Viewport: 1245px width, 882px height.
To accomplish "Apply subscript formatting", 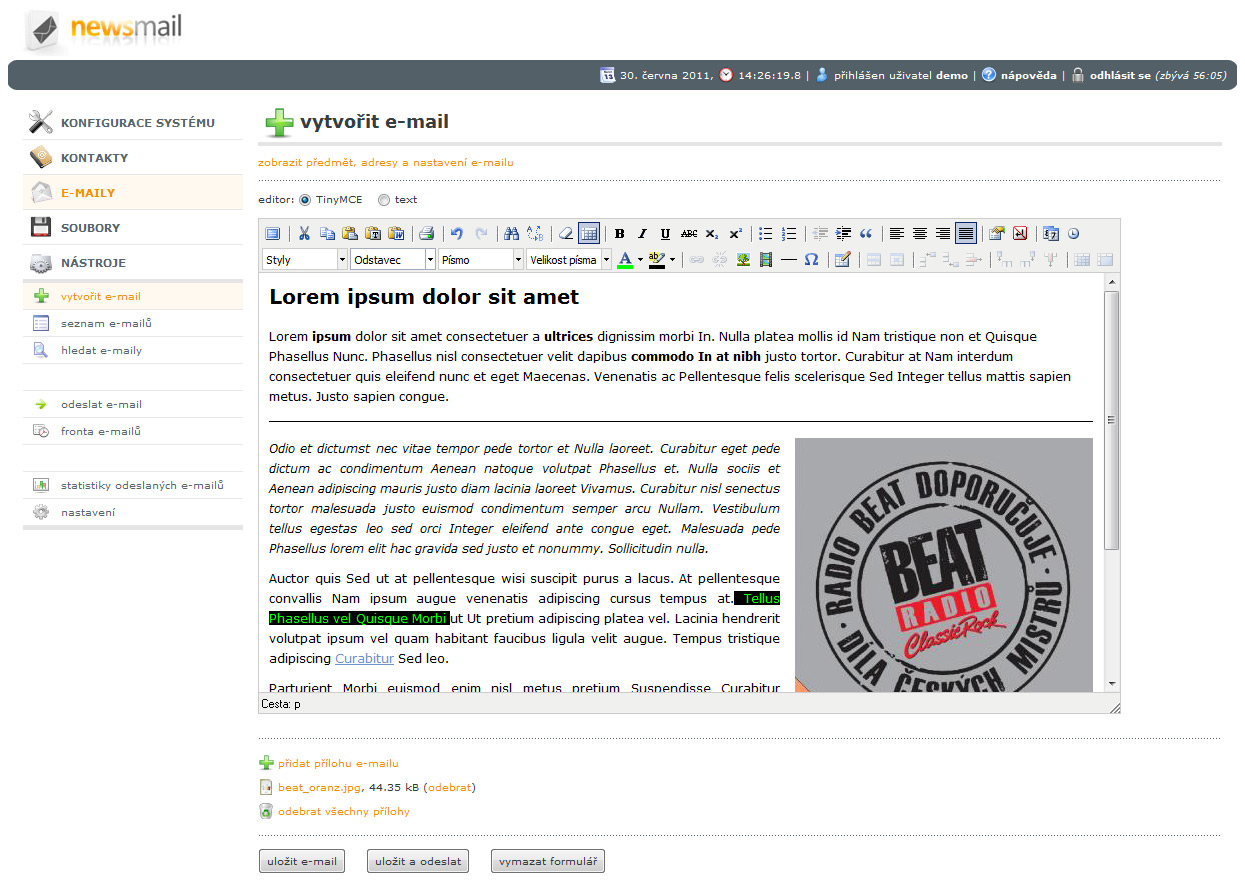I will click(x=711, y=234).
